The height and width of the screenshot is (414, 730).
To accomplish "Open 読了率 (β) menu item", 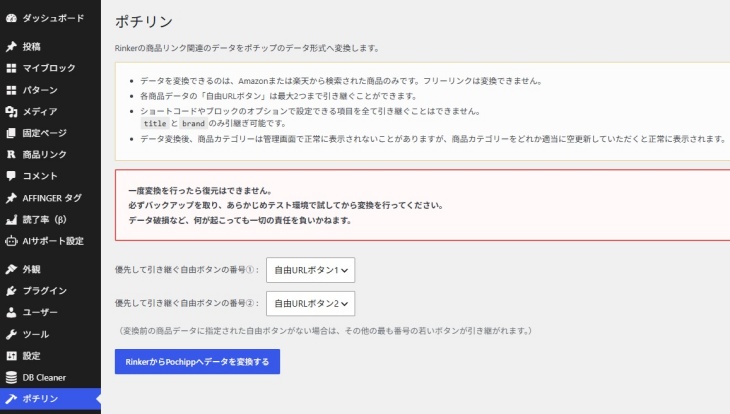I will point(50,219).
